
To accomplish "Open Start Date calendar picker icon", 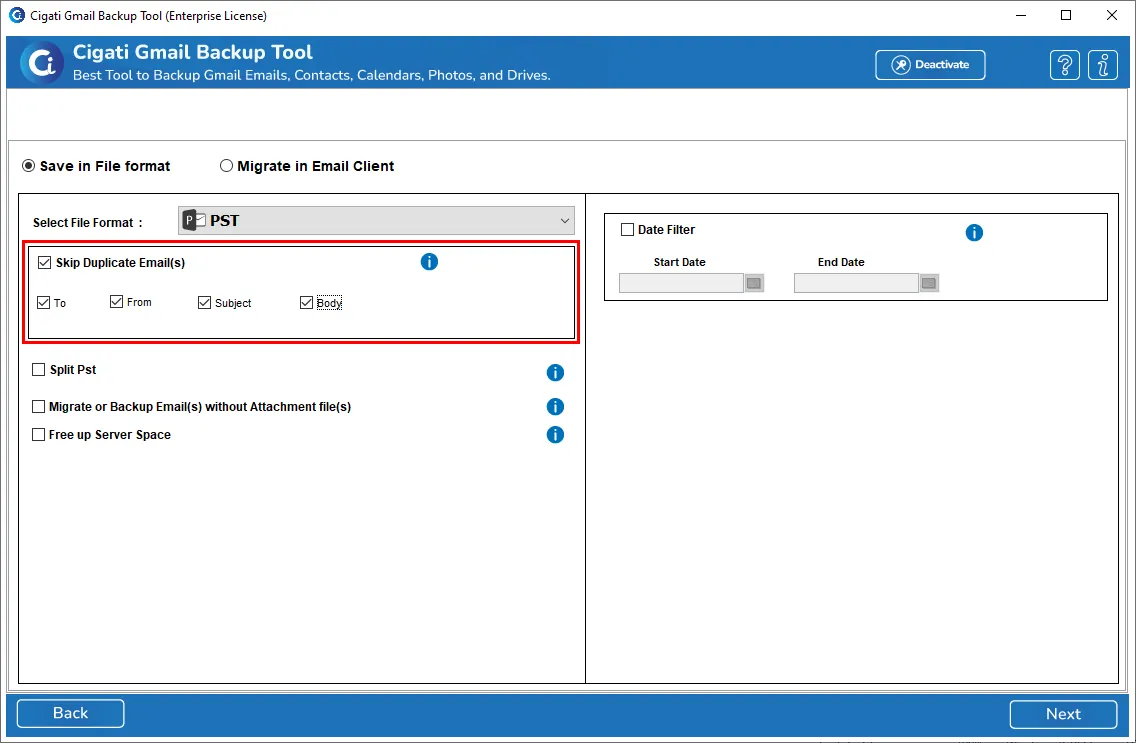I will [754, 283].
